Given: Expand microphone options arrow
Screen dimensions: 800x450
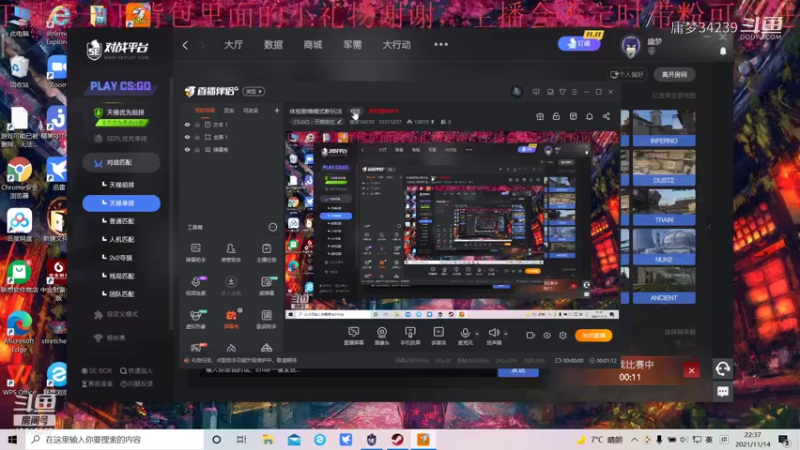Looking at the screenshot, I should click(x=477, y=334).
